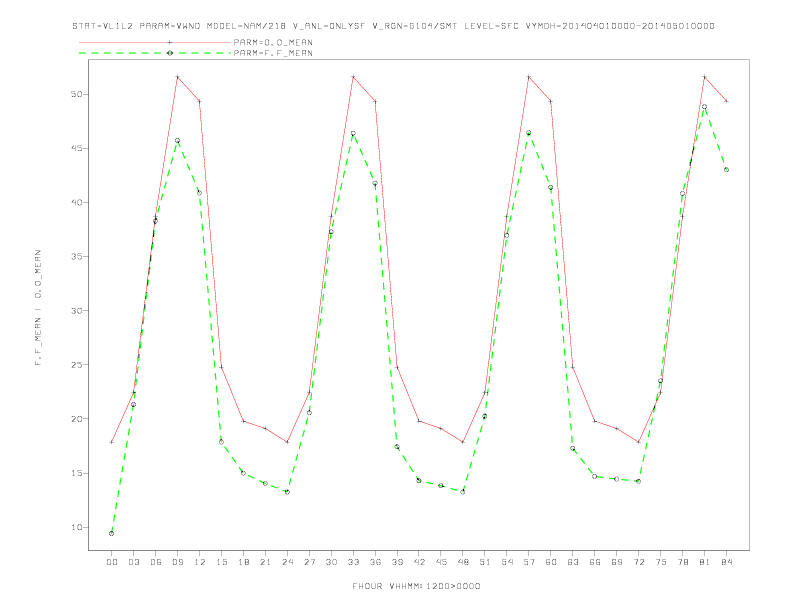Click y-axis tick label 35
The width and height of the screenshot is (792, 612).
tap(76, 257)
